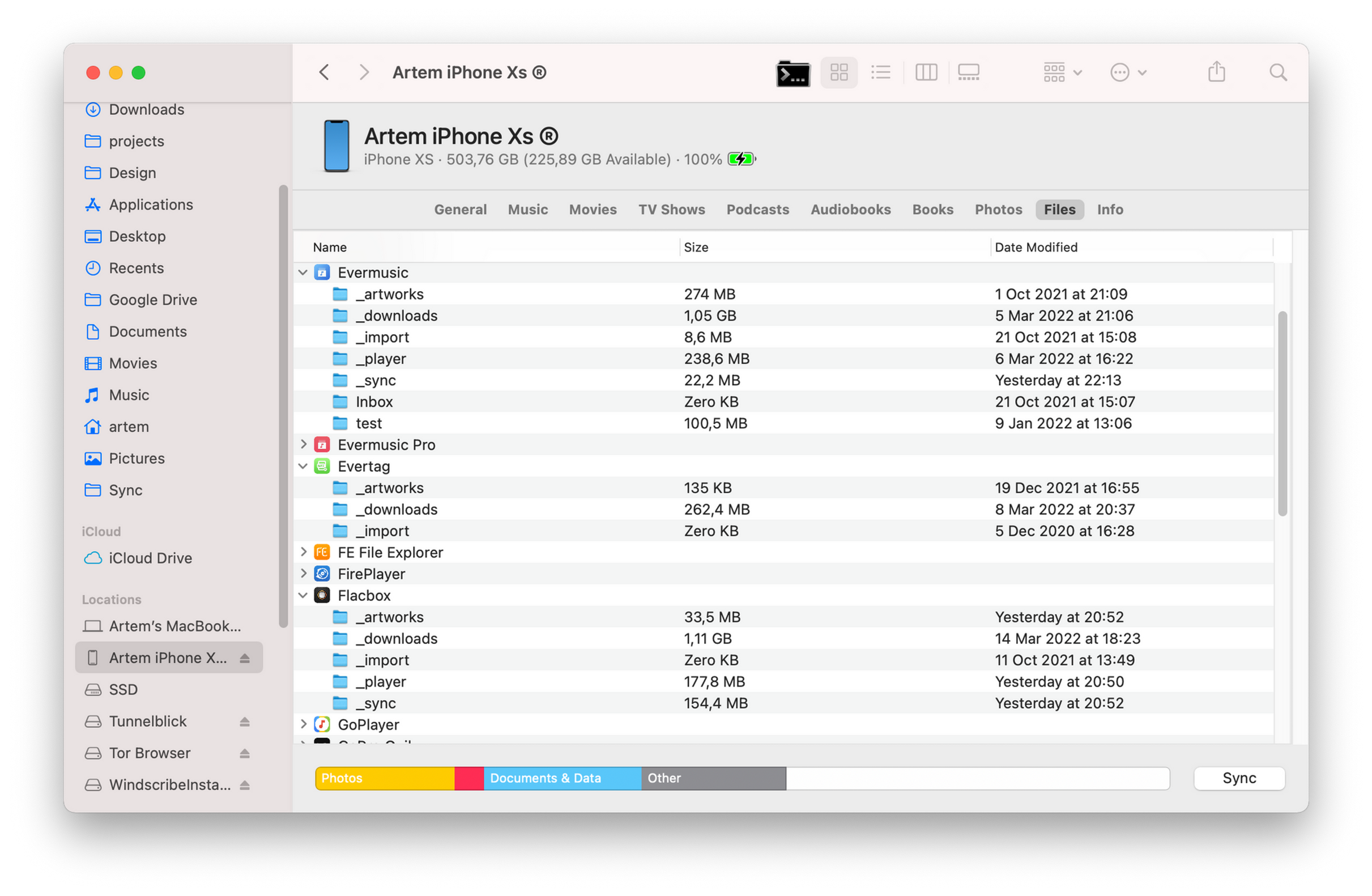The width and height of the screenshot is (1372, 896).
Task: Click the yellow Photos storage segment
Action: click(x=384, y=778)
